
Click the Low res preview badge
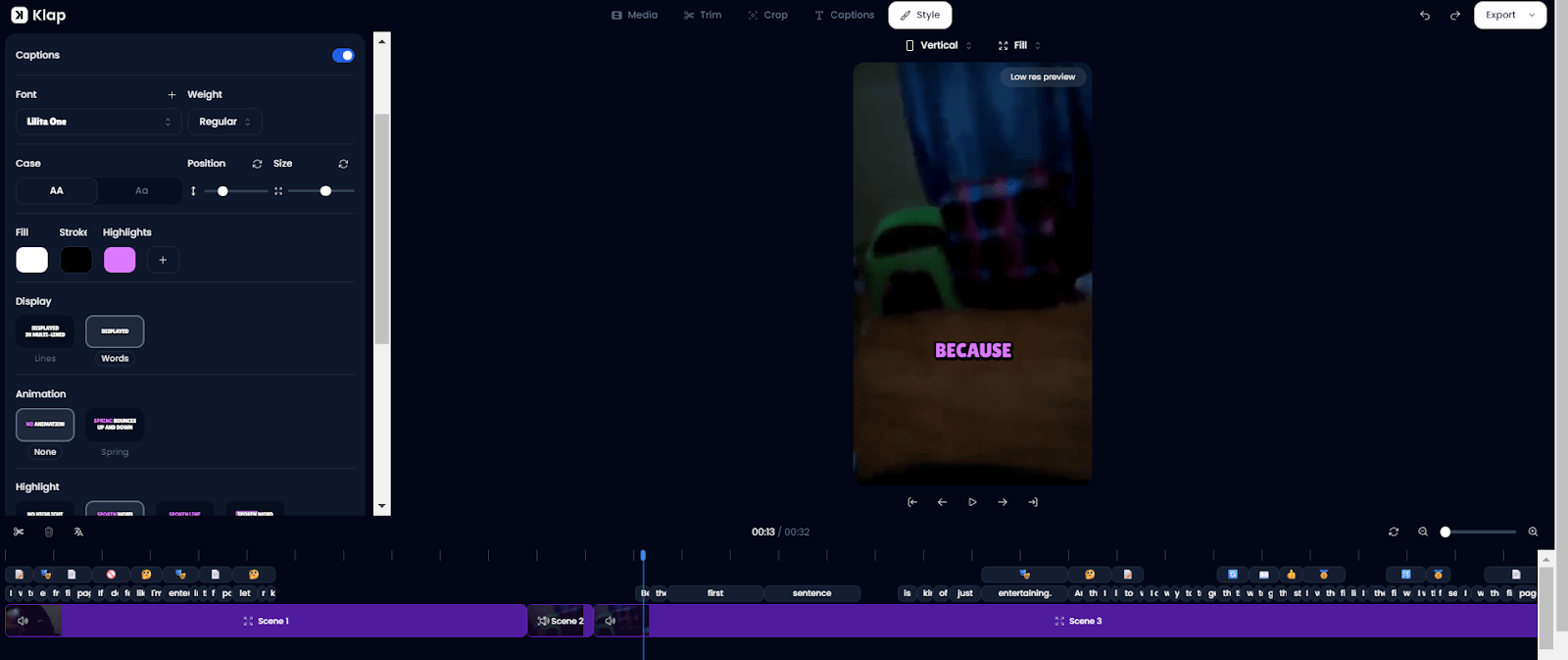[1043, 76]
